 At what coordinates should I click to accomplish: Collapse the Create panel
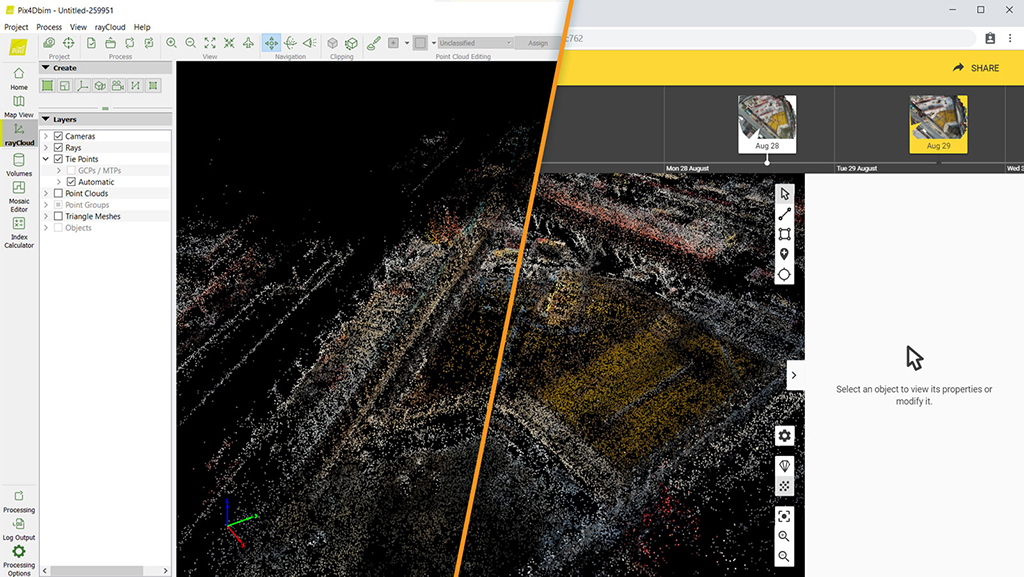click(x=46, y=67)
